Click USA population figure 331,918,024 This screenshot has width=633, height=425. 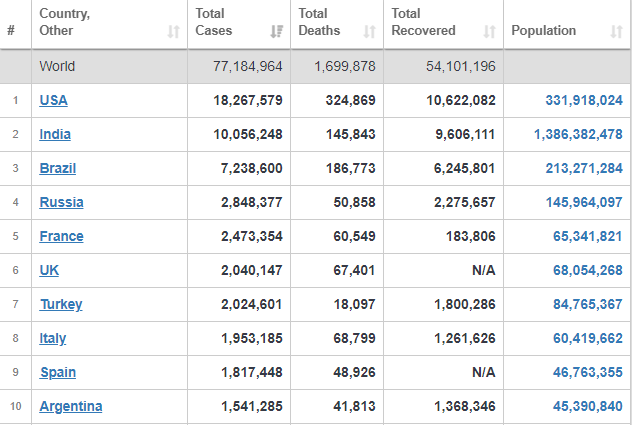[584, 100]
